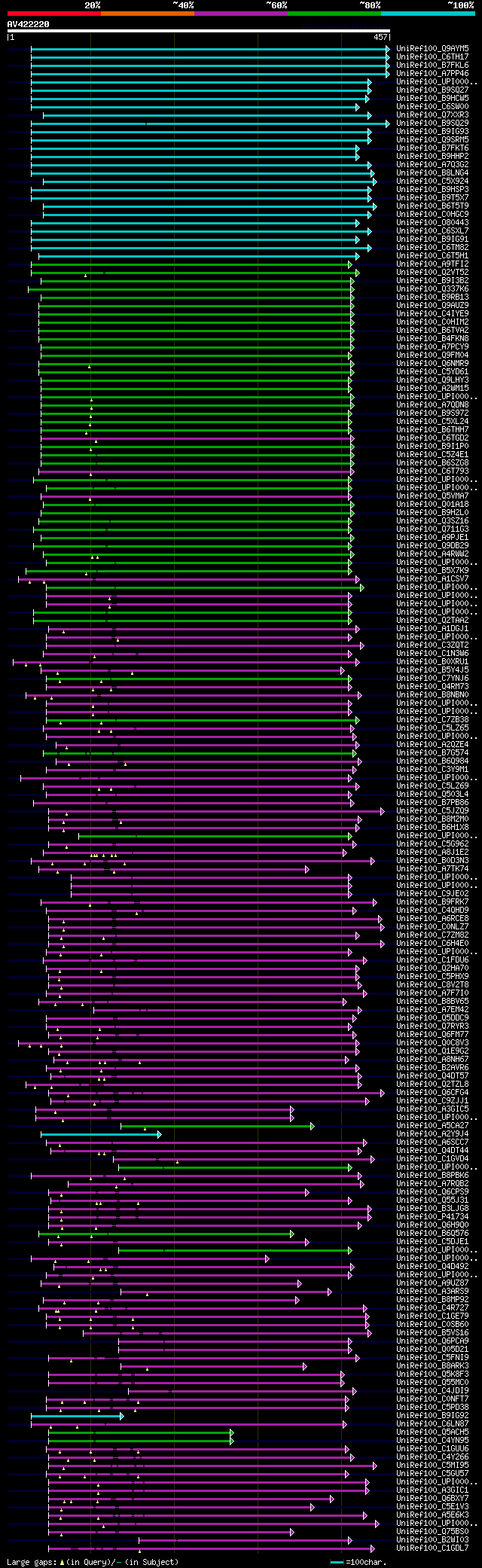482x1568 pixels.
Task: Click the red 20% identity legend segment
Action: tap(53, 14)
